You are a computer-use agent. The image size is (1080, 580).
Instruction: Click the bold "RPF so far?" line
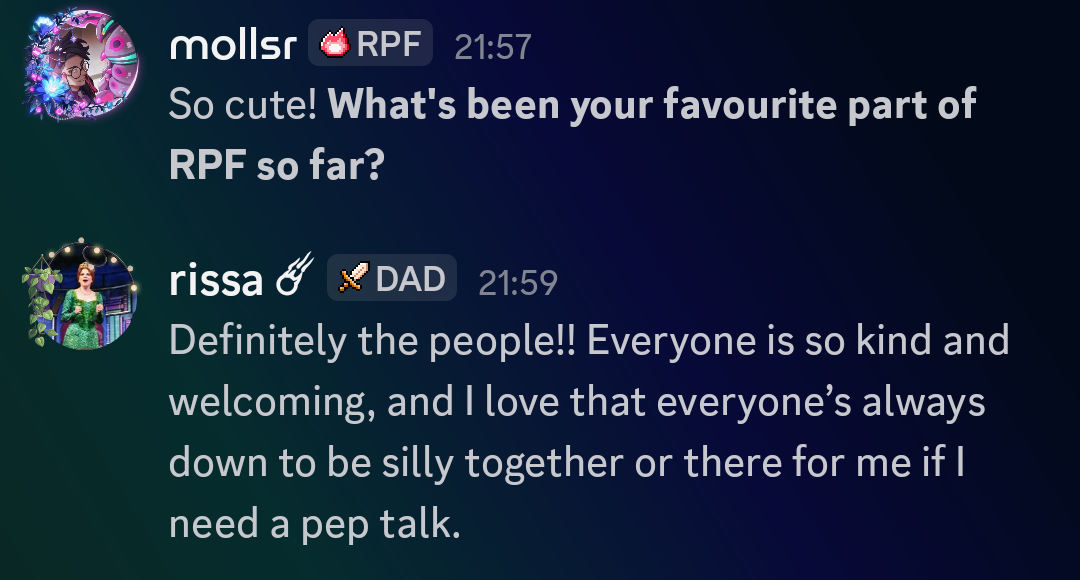[276, 165]
